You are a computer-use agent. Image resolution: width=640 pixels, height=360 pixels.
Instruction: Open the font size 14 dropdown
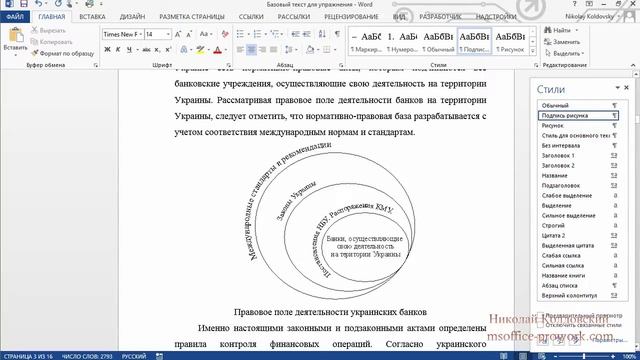click(168, 34)
